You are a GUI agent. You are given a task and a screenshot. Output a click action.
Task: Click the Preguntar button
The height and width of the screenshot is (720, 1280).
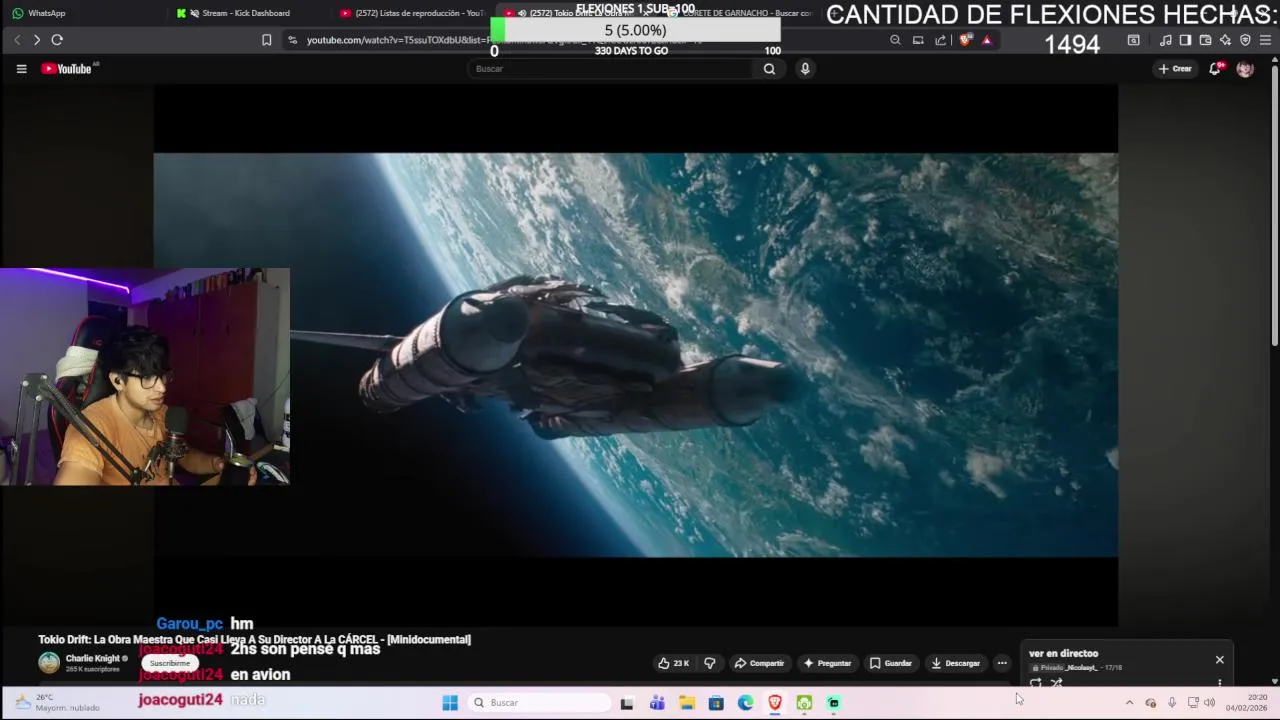coord(827,663)
